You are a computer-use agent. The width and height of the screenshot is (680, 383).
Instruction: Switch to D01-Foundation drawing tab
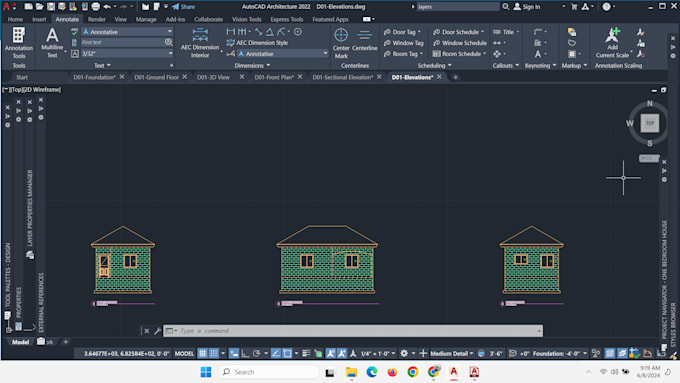coord(94,77)
